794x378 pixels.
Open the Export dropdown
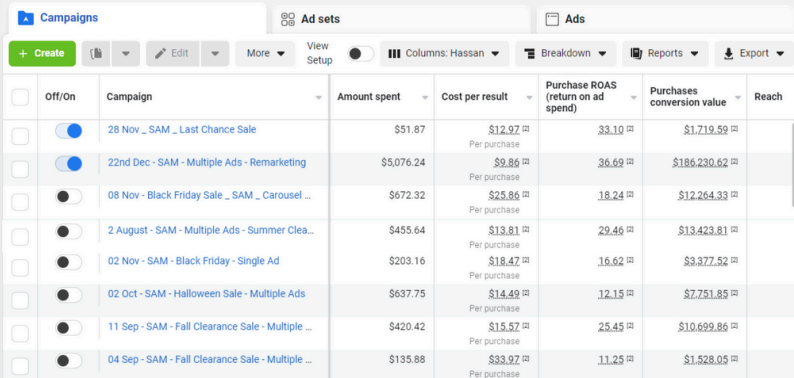pos(755,54)
